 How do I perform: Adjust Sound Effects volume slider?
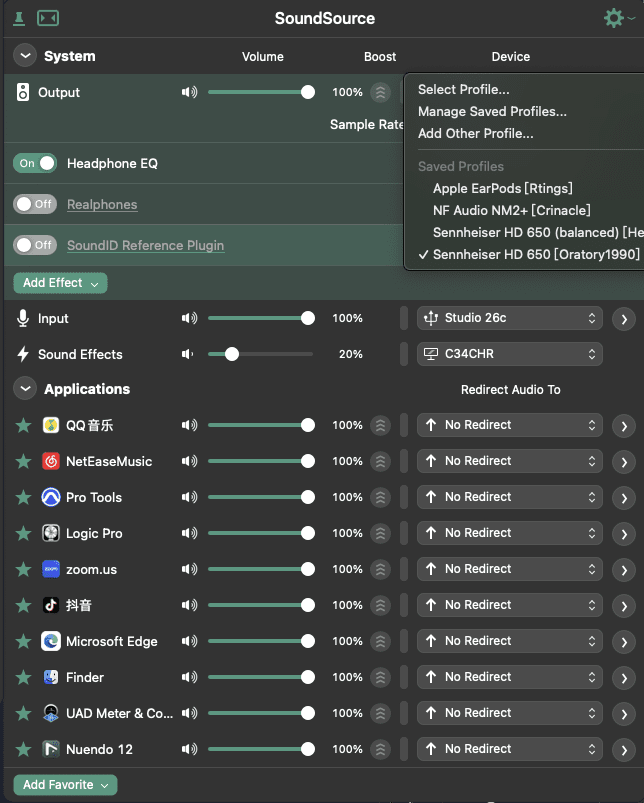click(261, 354)
